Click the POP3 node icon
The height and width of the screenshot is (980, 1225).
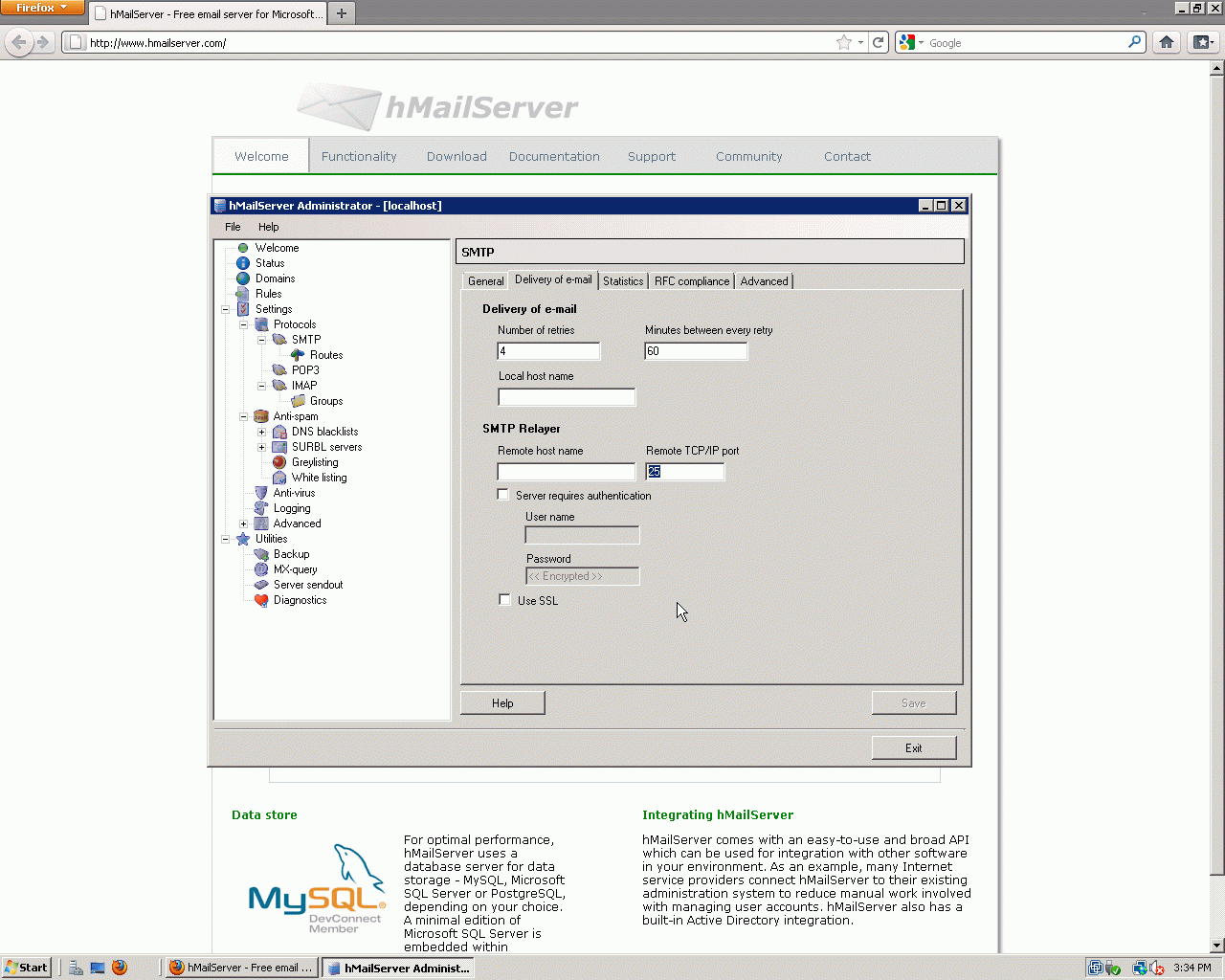pyautogui.click(x=279, y=370)
